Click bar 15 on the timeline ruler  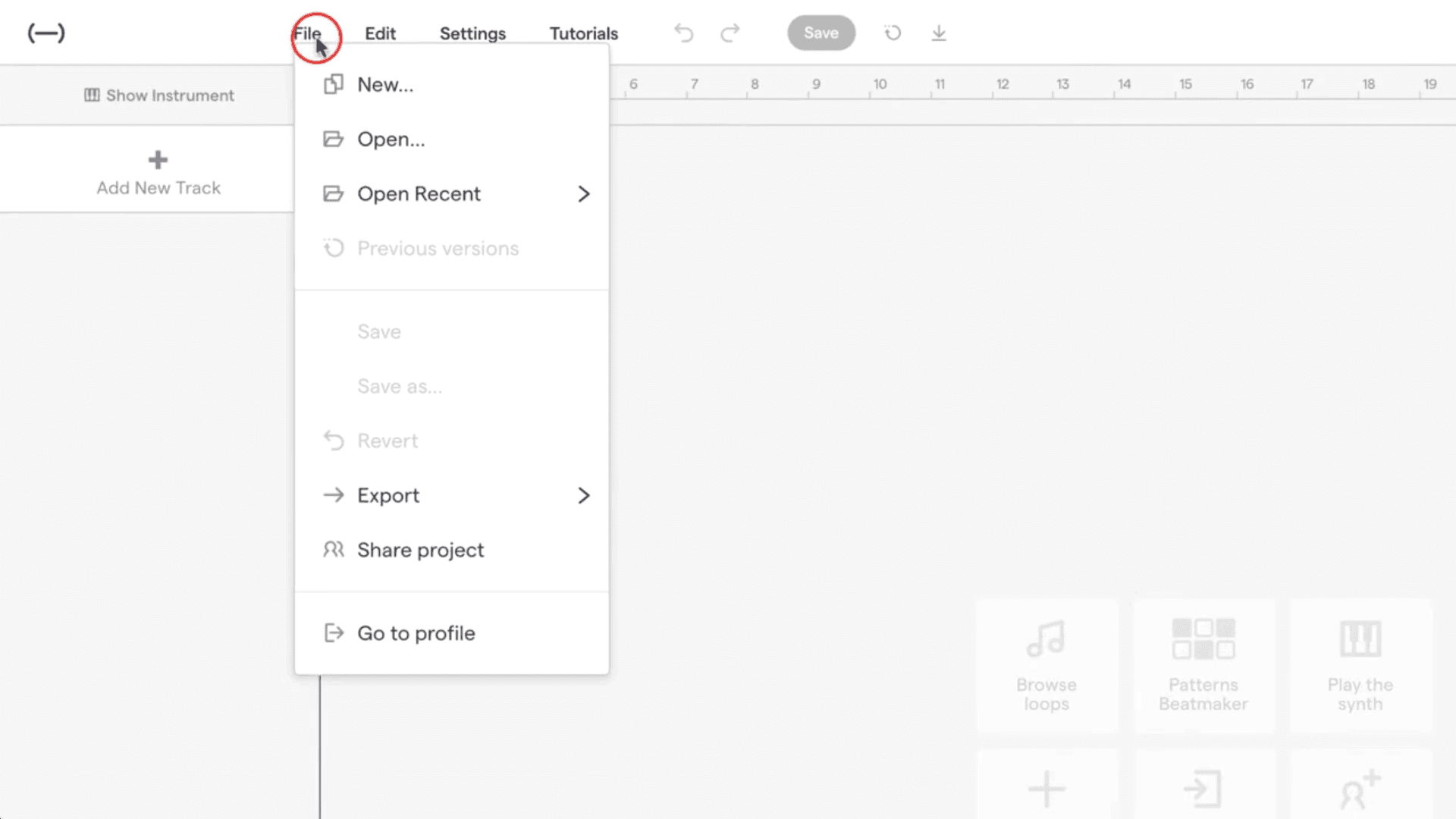pos(1185,84)
